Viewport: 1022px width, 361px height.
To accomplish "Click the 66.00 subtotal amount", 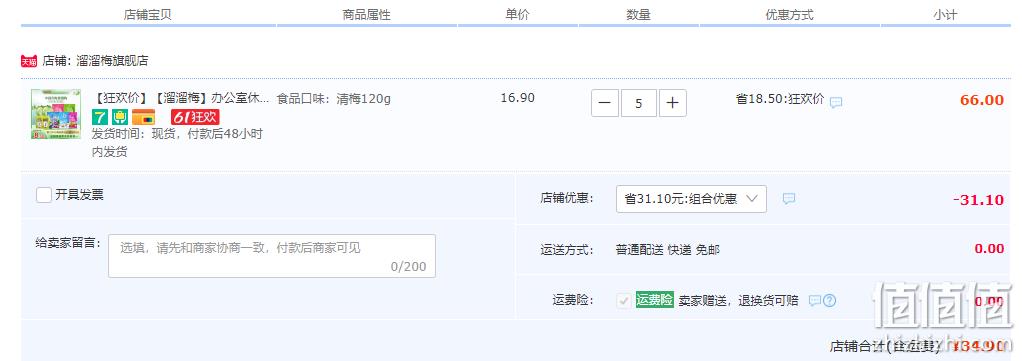I will point(982,100).
